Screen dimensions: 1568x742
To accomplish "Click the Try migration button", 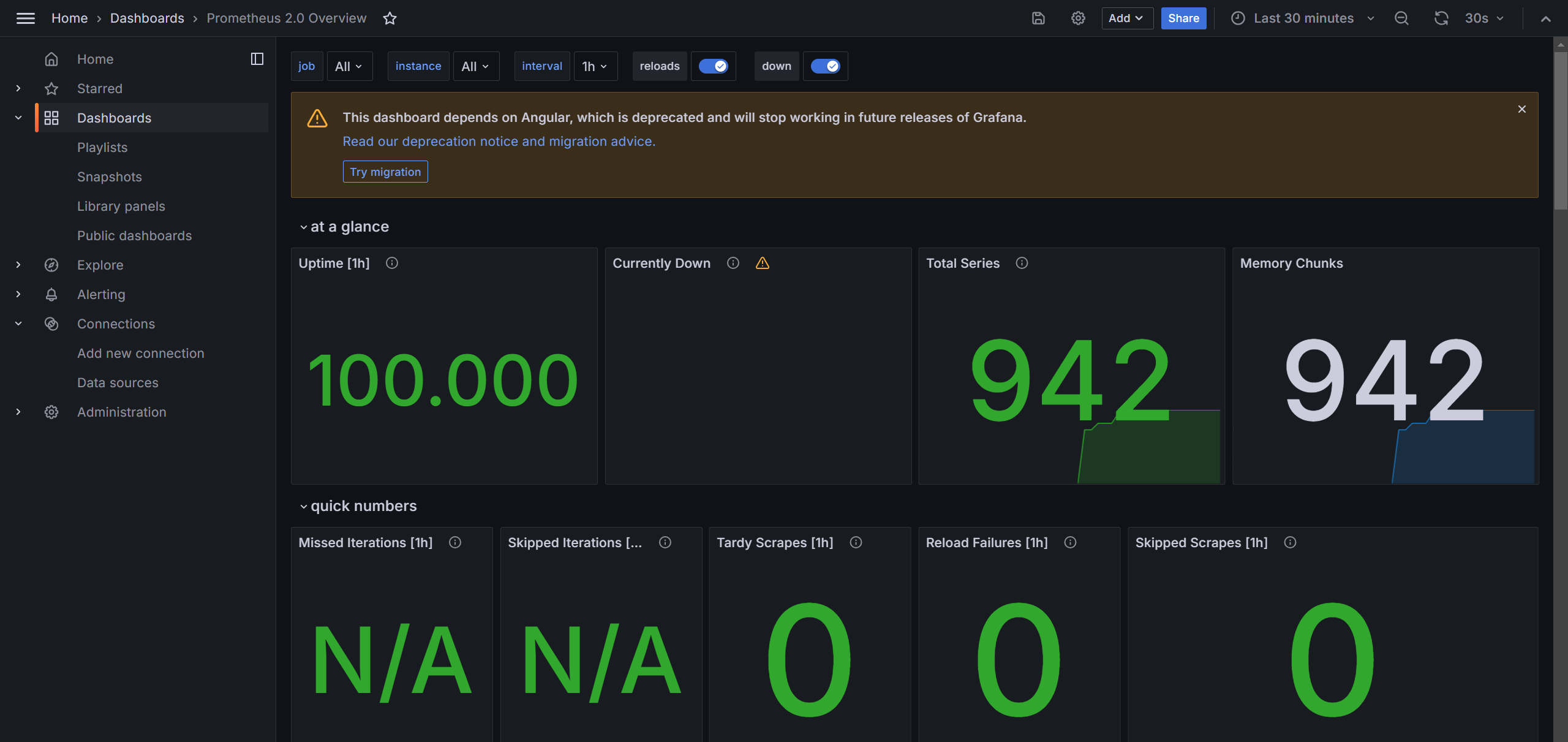I will [x=385, y=172].
